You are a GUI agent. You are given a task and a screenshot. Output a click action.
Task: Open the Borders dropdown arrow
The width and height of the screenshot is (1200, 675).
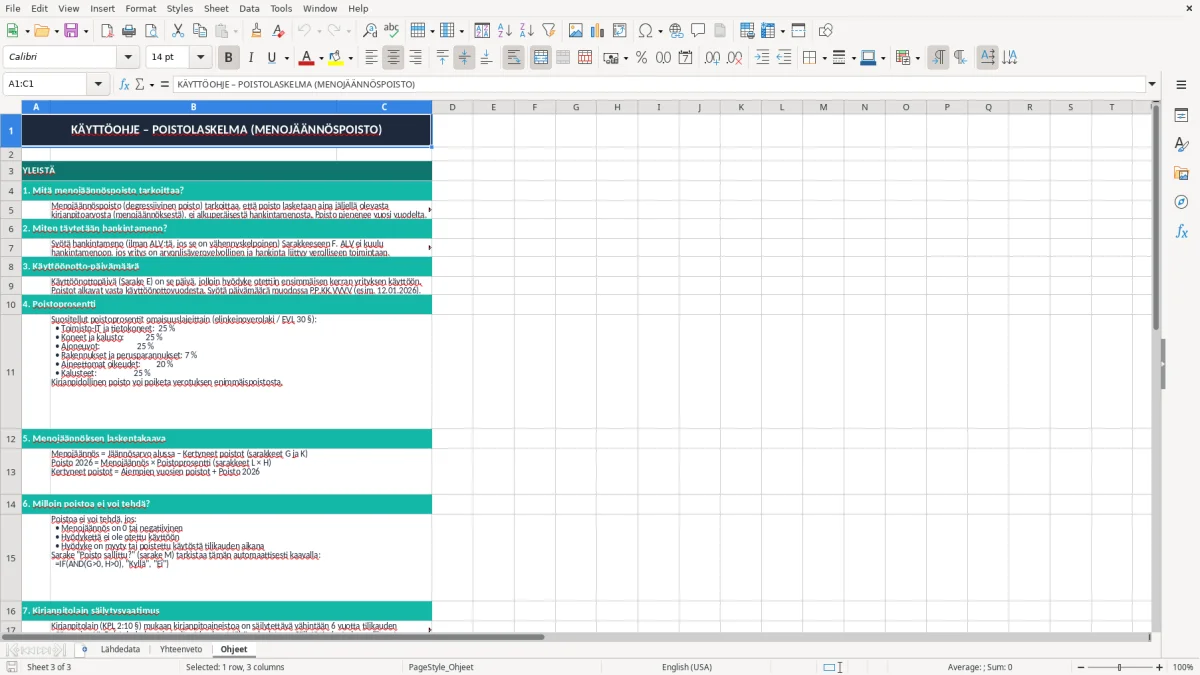pyautogui.click(x=824, y=58)
